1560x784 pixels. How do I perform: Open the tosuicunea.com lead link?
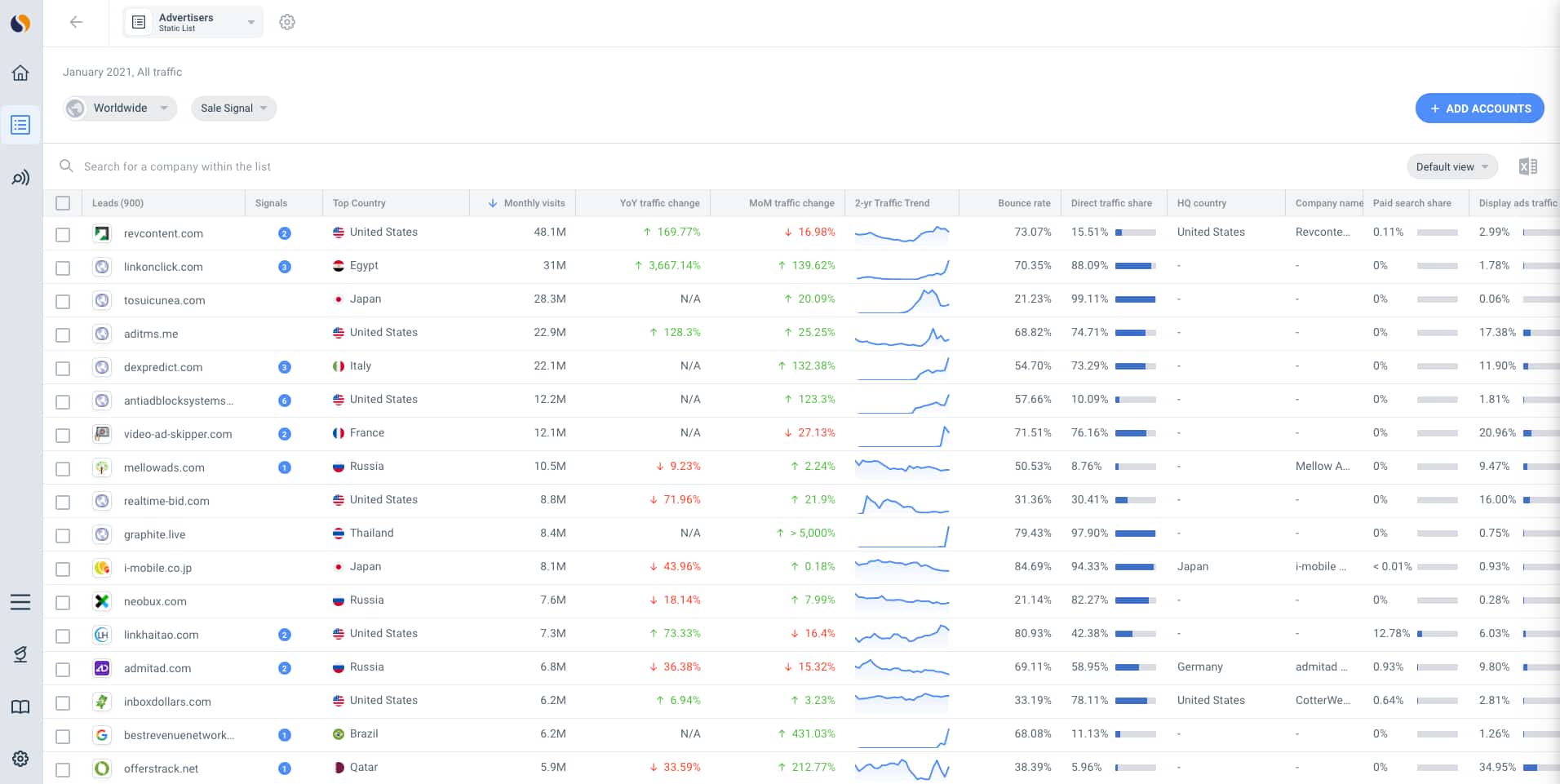pyautogui.click(x=164, y=300)
